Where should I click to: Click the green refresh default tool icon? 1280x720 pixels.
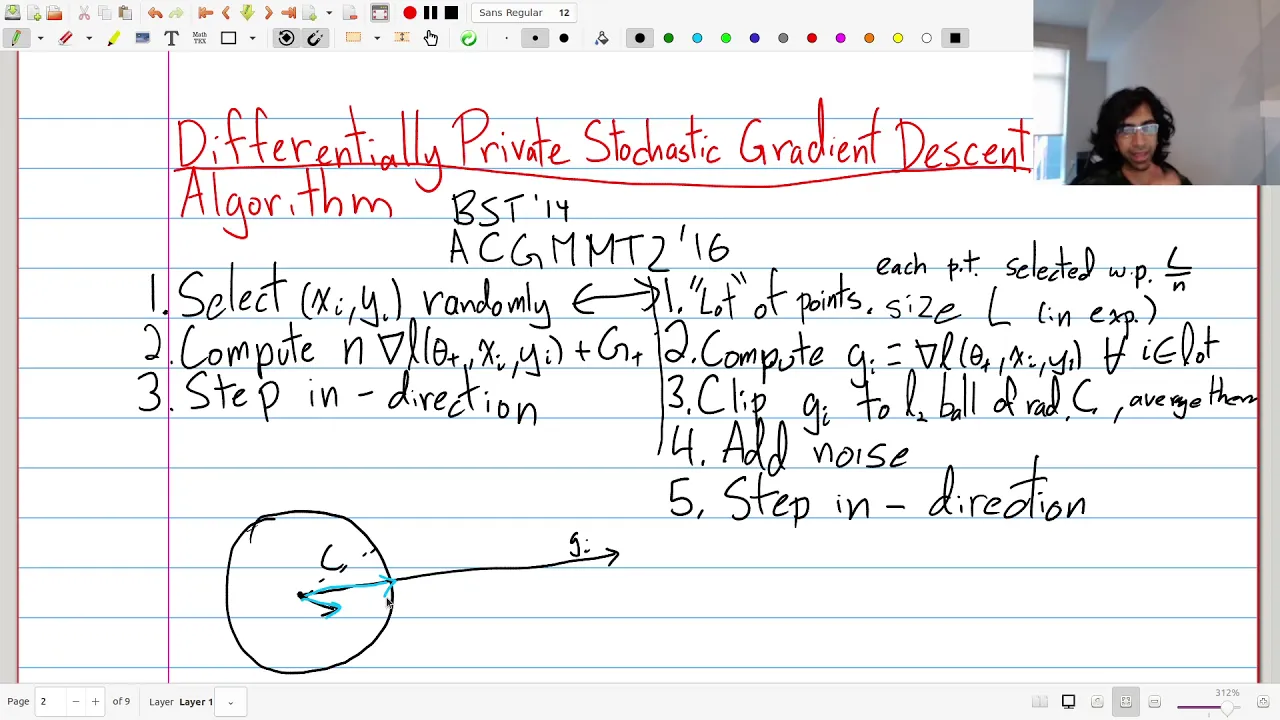468,38
